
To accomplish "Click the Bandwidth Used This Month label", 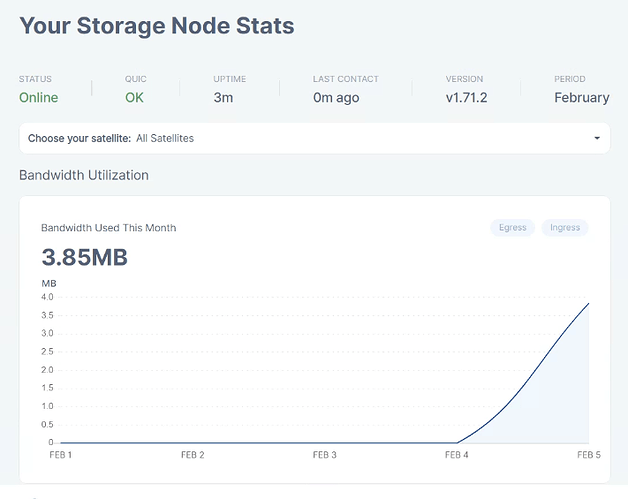I will point(108,228).
